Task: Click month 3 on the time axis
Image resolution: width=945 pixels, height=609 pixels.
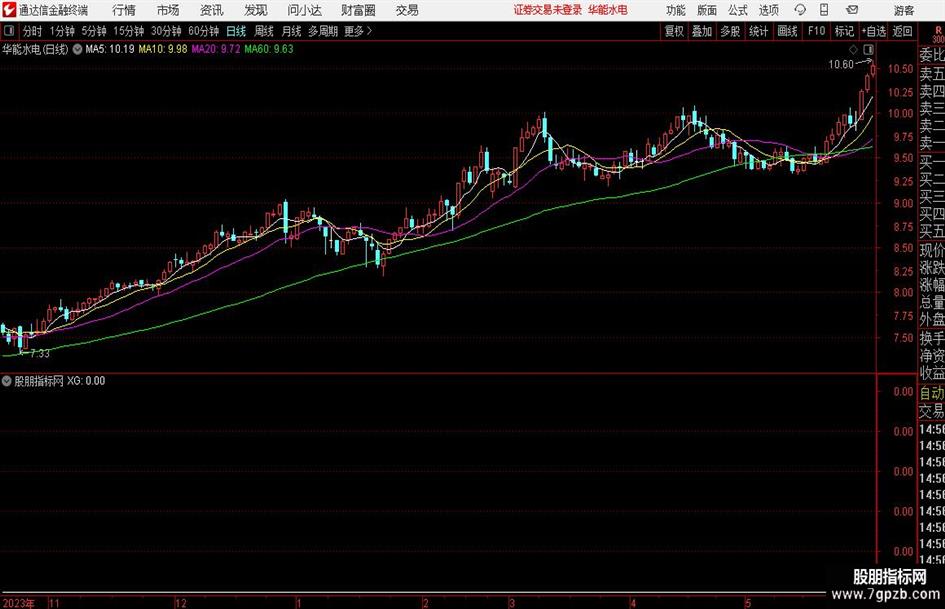Action: tap(512, 603)
